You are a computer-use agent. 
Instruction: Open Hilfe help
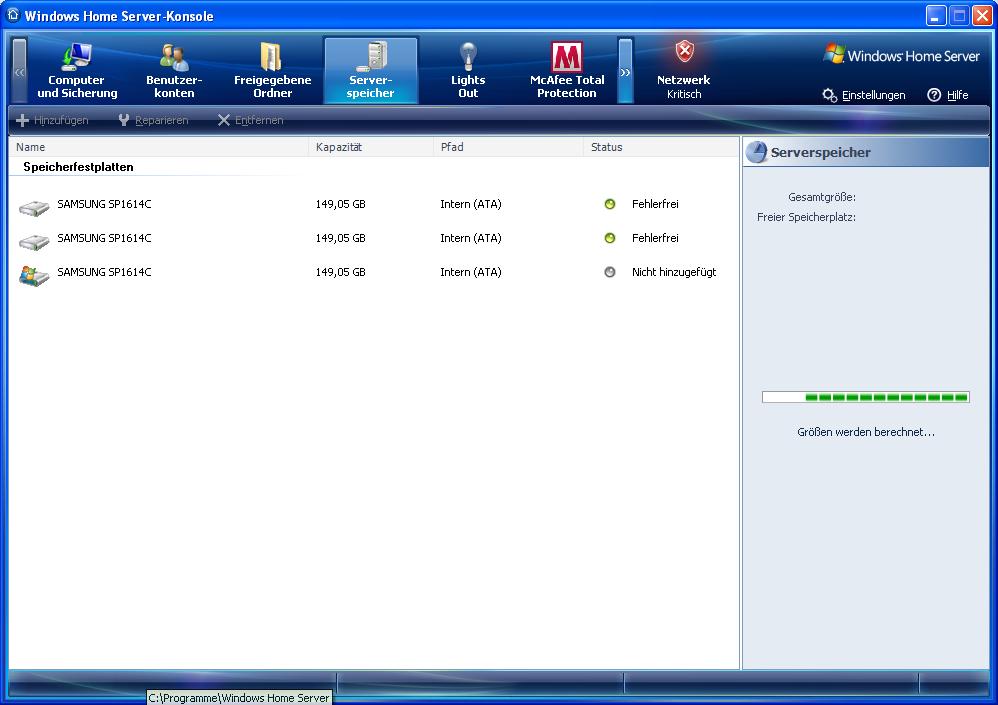pyautogui.click(x=948, y=95)
